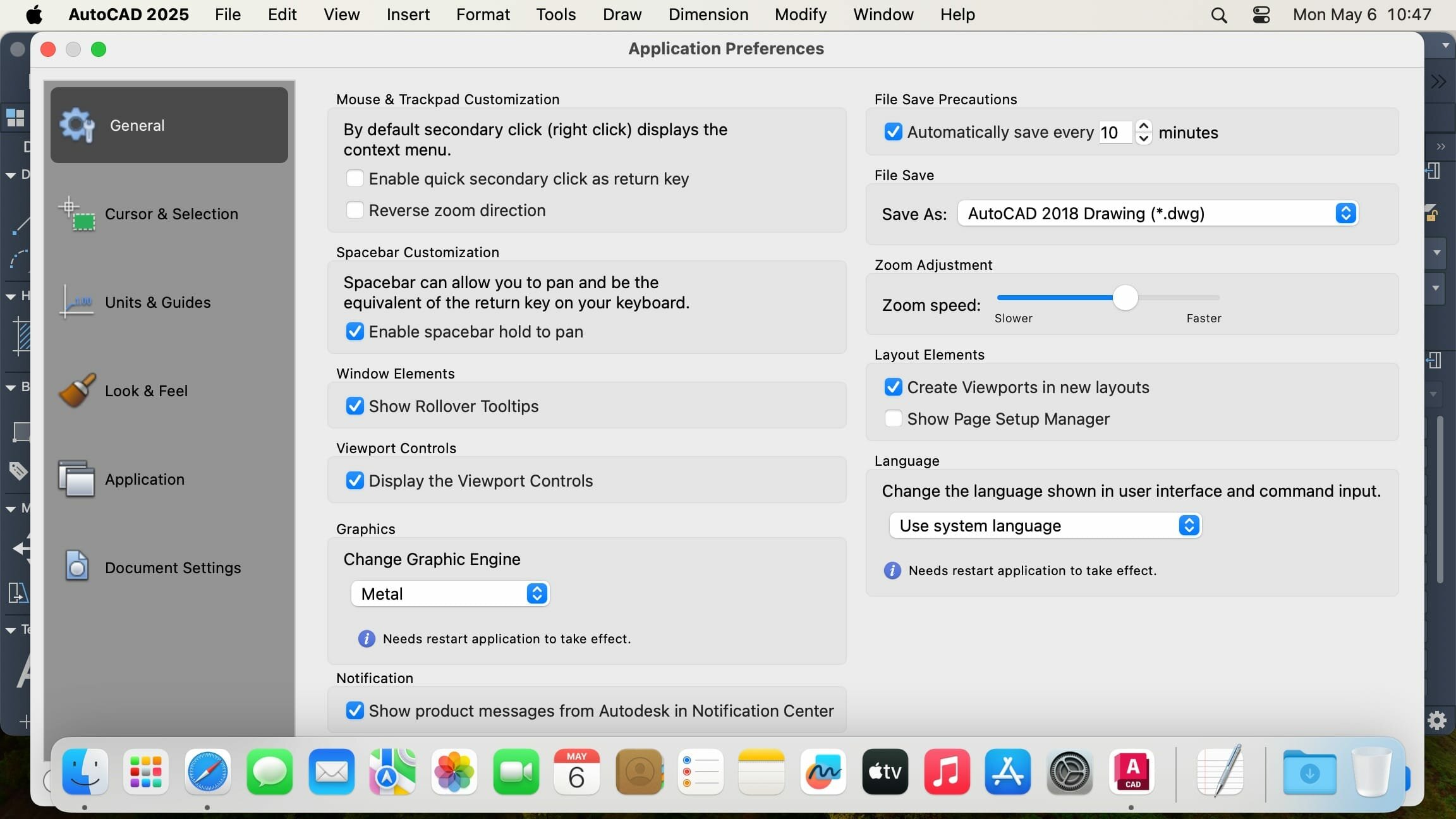Open Control Center in the menu bar
Image resolution: width=1456 pixels, height=819 pixels.
click(x=1261, y=15)
